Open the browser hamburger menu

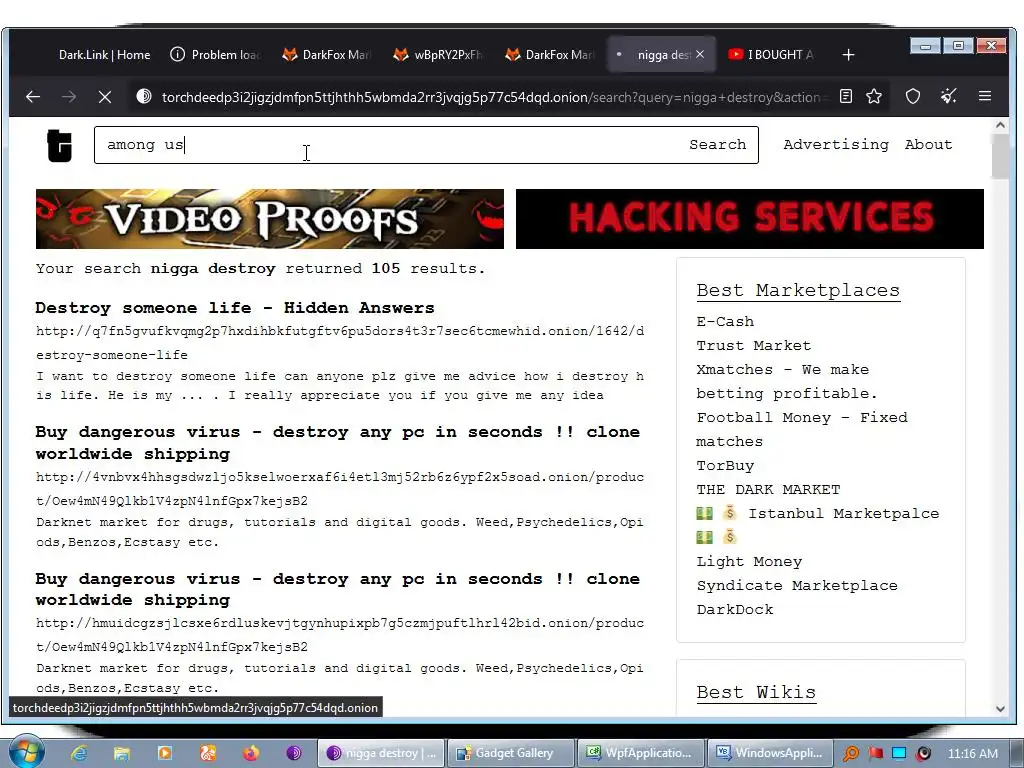(x=985, y=97)
